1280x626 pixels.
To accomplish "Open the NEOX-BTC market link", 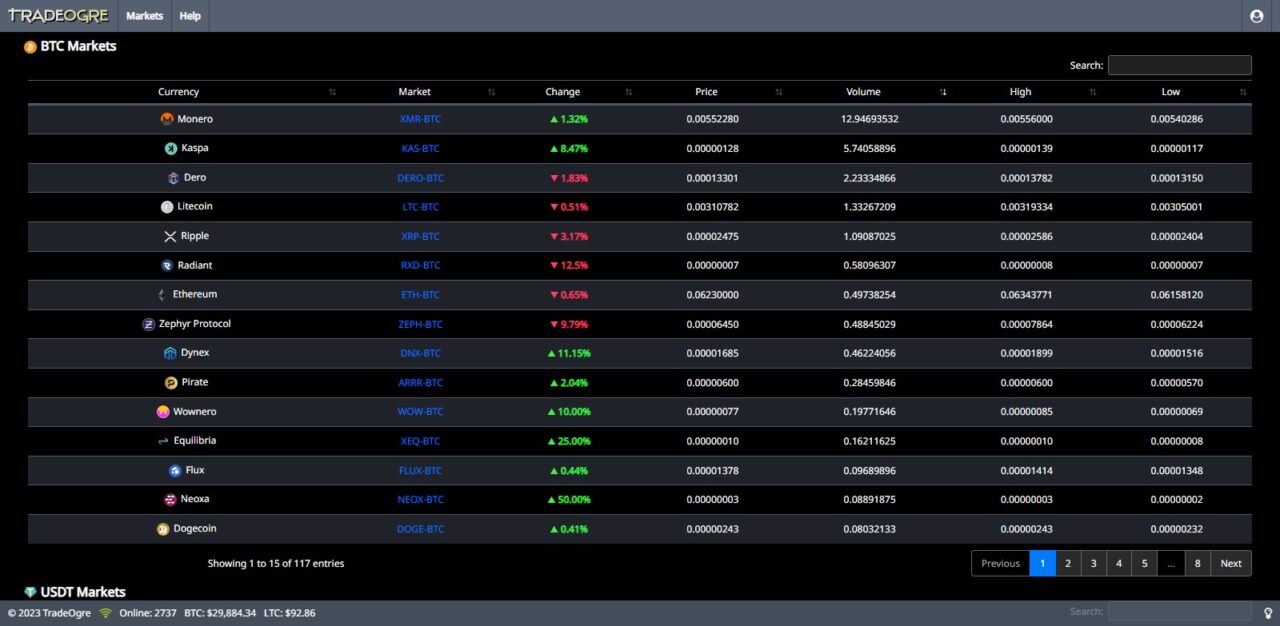I will coord(420,500).
